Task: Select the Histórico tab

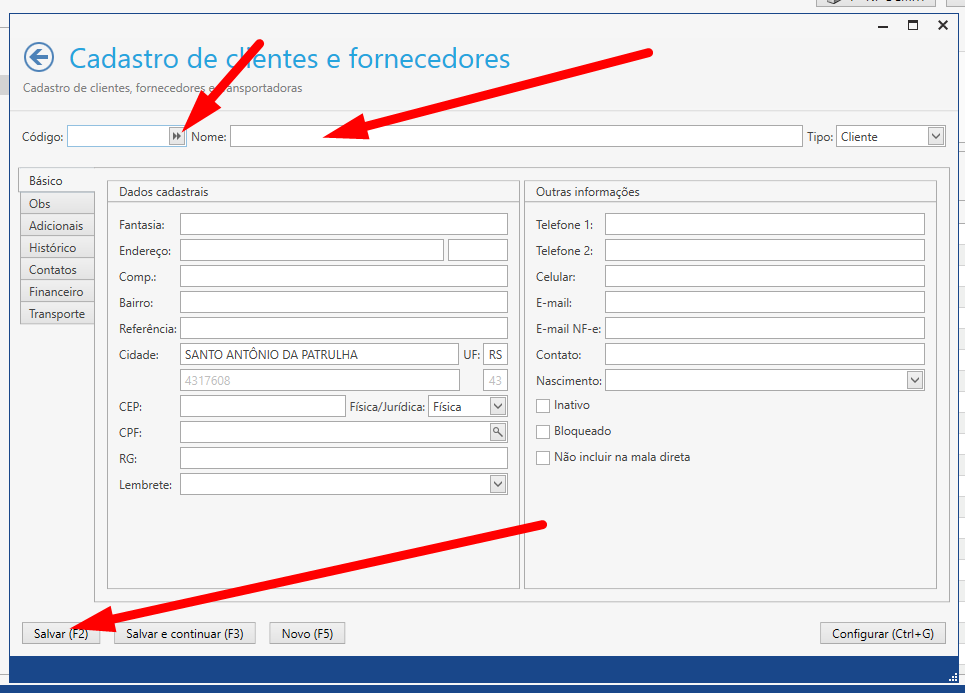Action: (x=53, y=248)
